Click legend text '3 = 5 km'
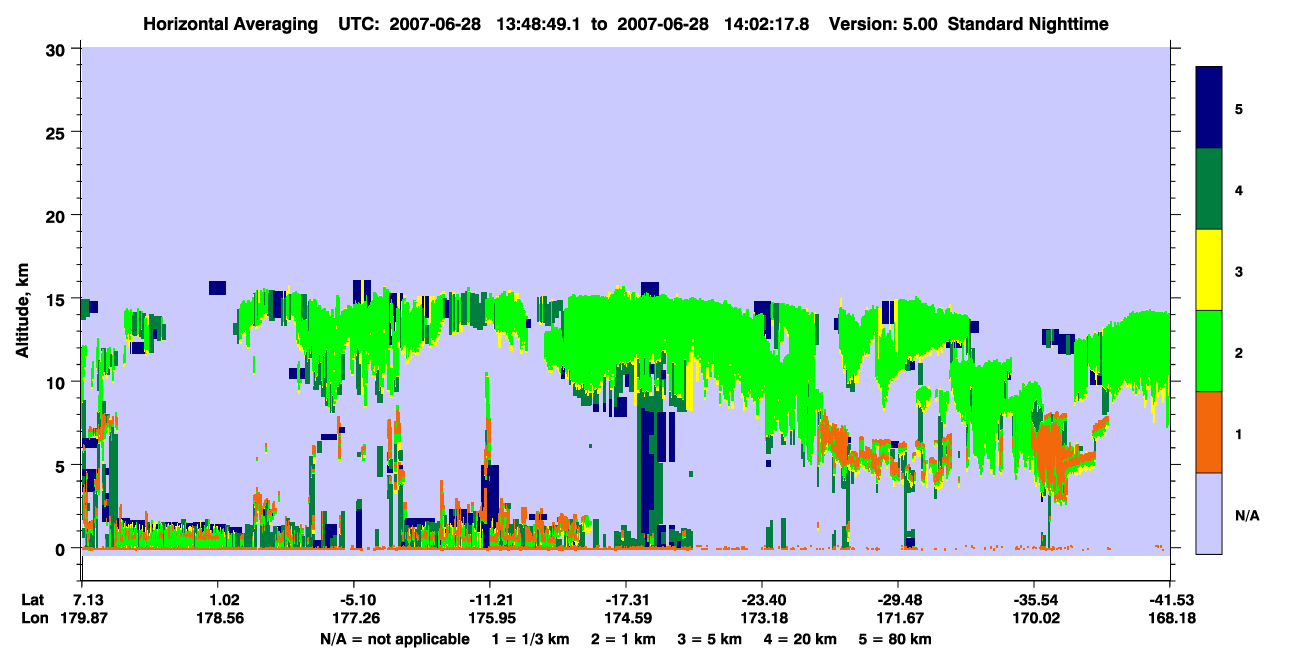The height and width of the screenshot is (667, 1300). coord(710,639)
